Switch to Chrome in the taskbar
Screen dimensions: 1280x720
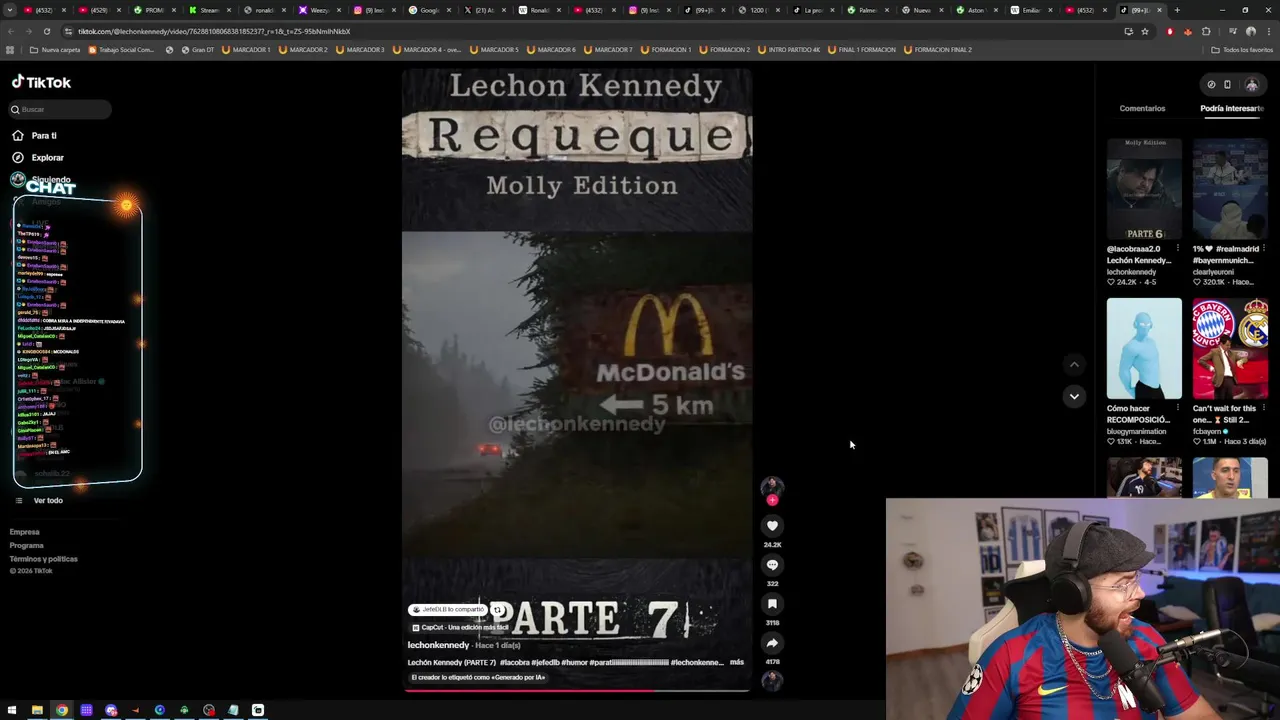coord(62,710)
